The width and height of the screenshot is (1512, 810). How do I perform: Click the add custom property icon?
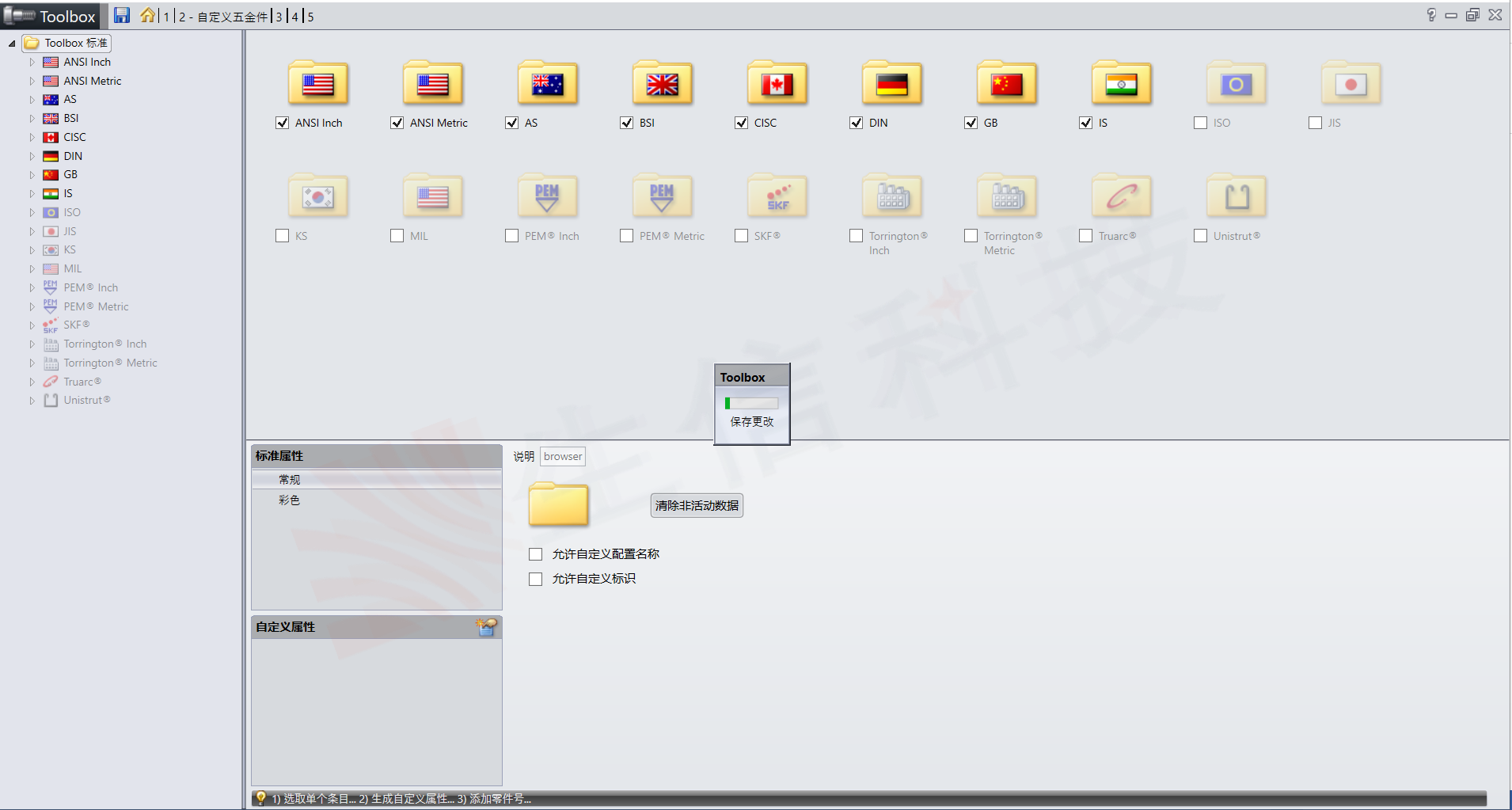(486, 627)
